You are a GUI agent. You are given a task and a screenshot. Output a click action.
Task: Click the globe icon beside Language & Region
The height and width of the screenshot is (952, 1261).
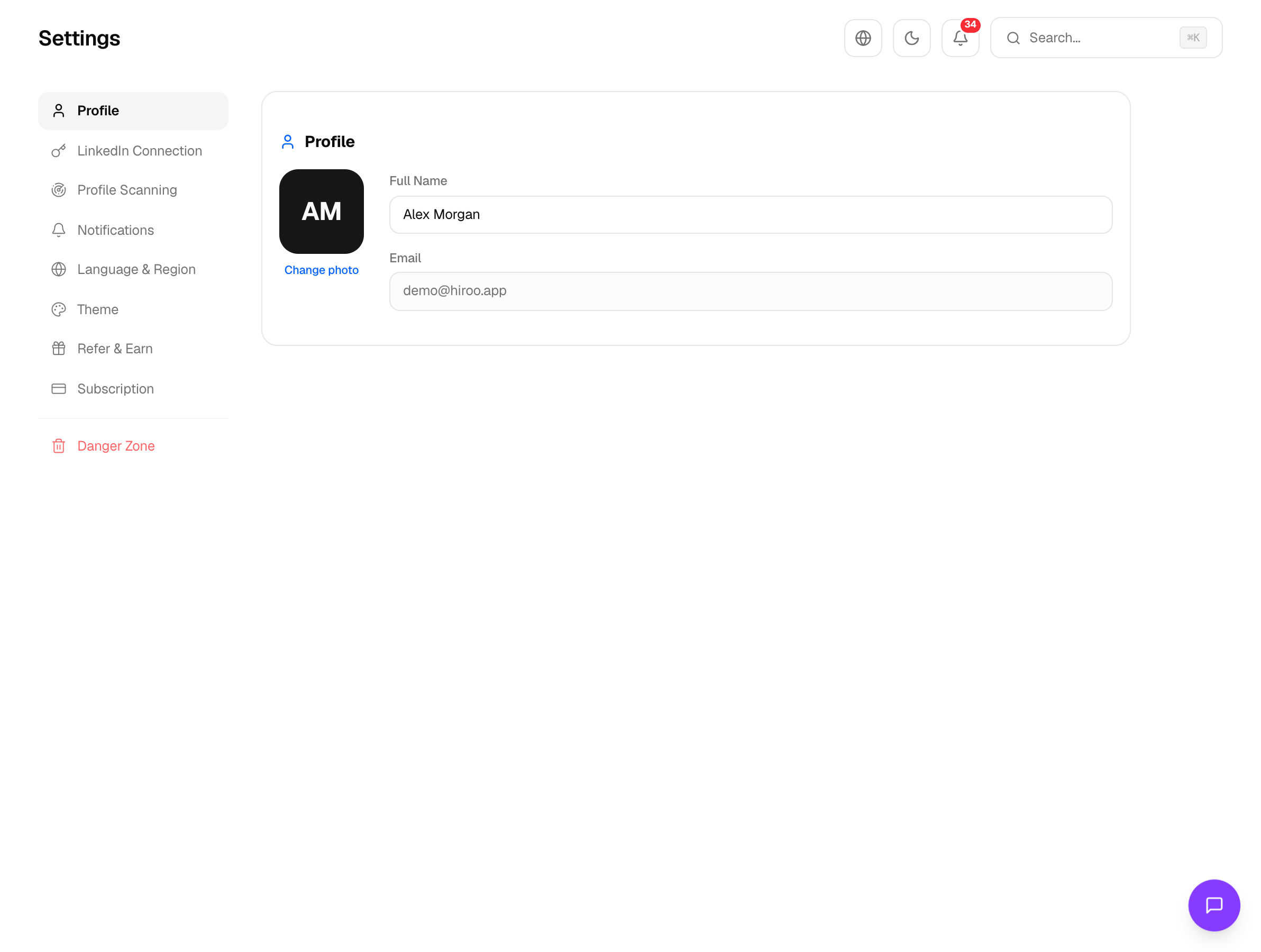pyautogui.click(x=59, y=269)
